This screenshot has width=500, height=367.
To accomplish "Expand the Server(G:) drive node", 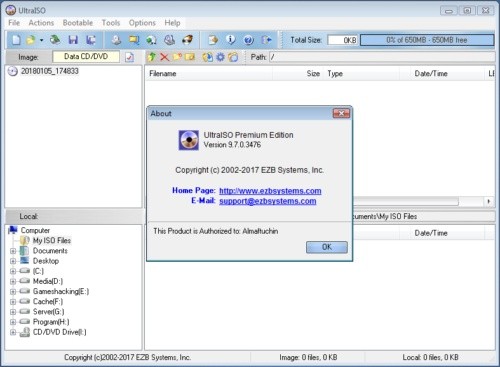I will pyautogui.click(x=13, y=312).
